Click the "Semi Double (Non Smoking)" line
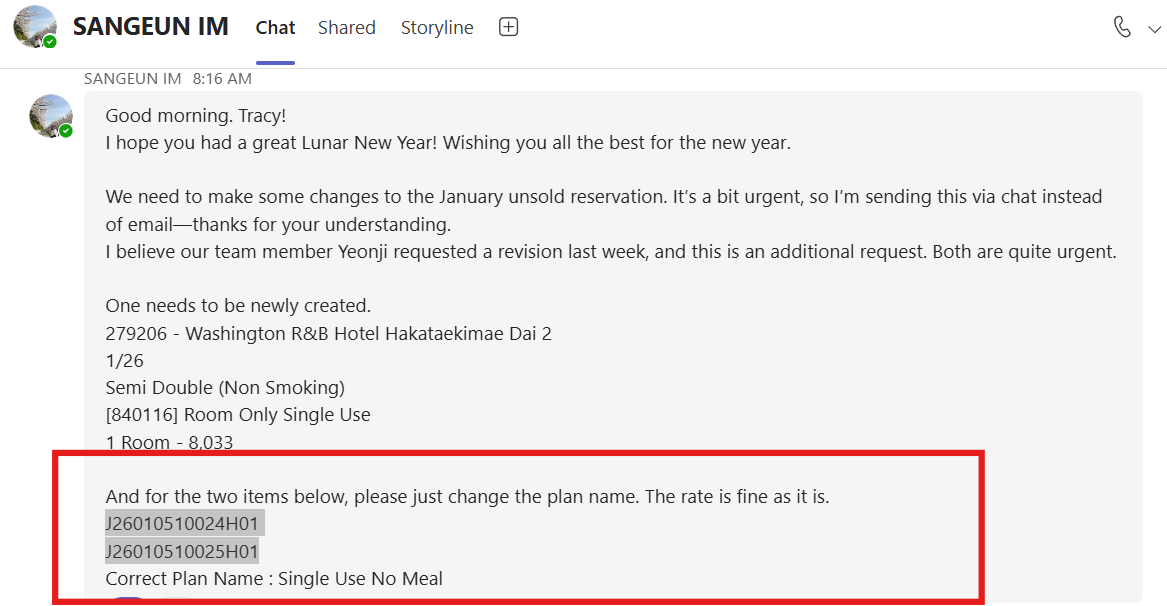 pos(225,387)
